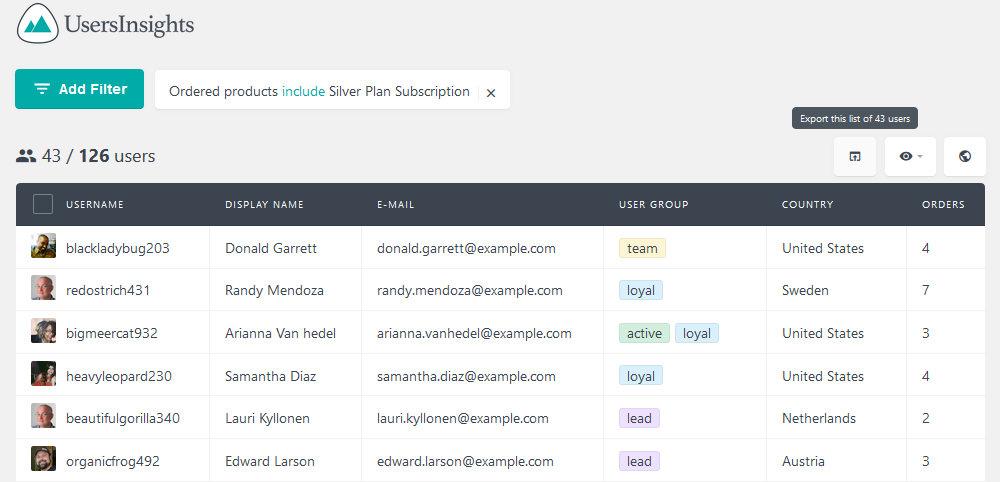Click the lead tag for Lauri Kyllonen
The image size is (1000, 482).
(x=639, y=418)
